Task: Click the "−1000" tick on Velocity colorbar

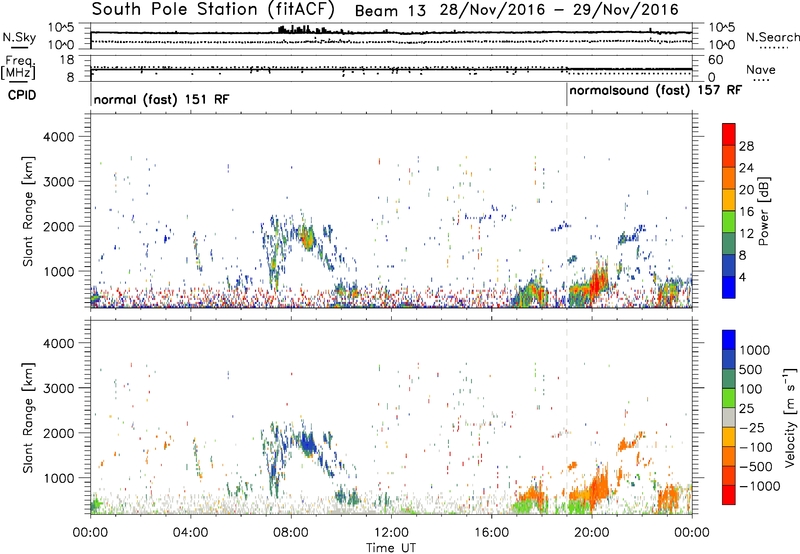Action: [760, 486]
